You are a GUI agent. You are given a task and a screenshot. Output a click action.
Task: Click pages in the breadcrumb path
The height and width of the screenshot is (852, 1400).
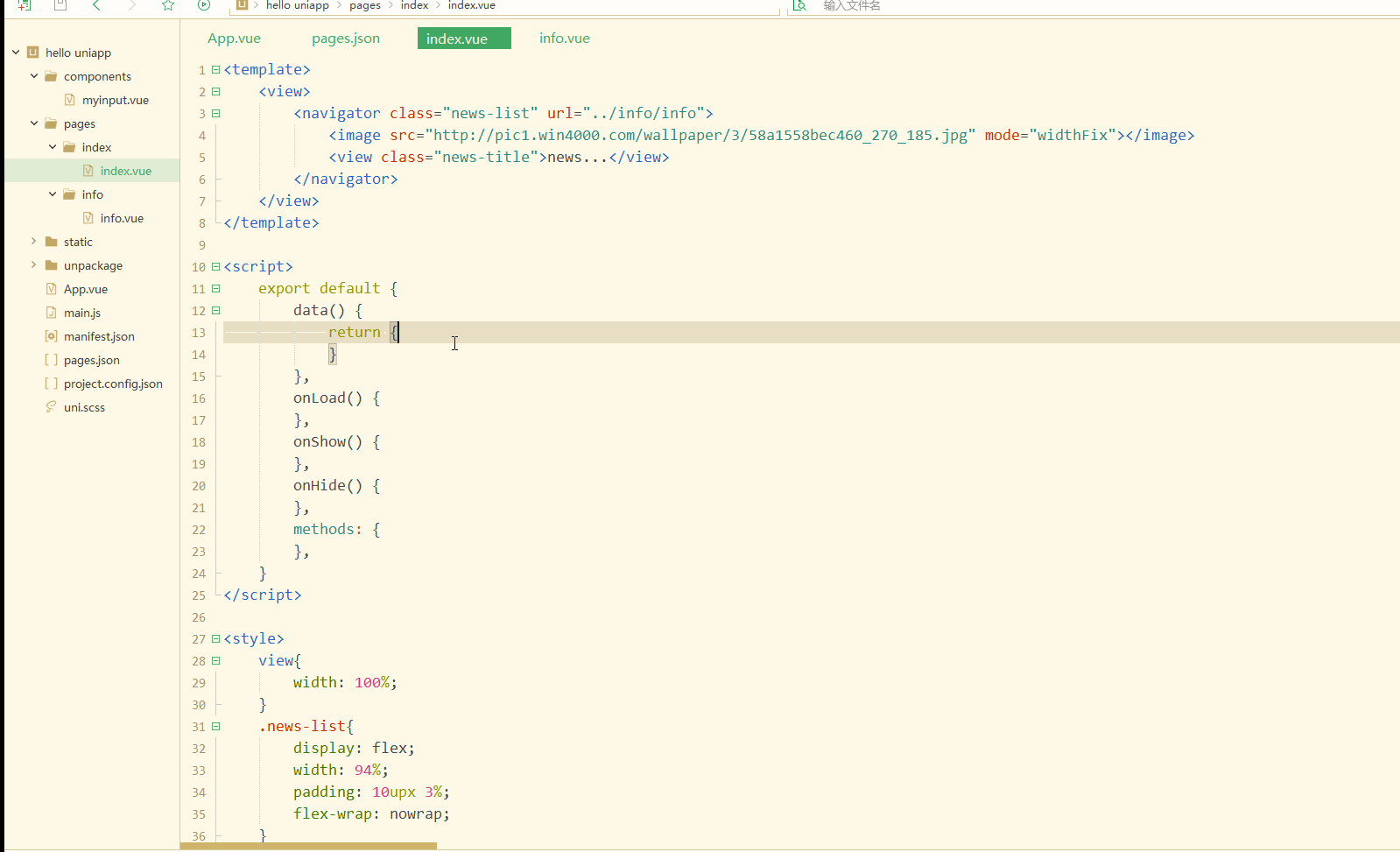[365, 5]
